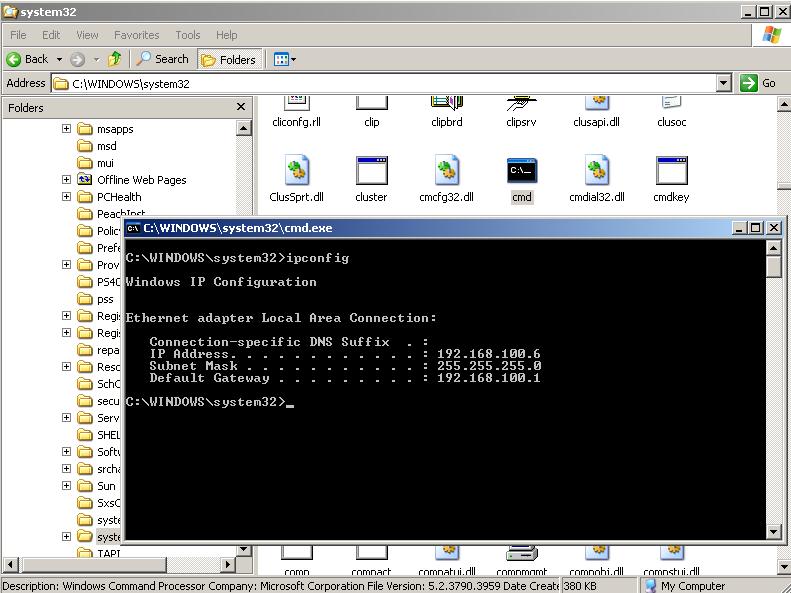
Task: Go up one folder level
Action: [115, 60]
